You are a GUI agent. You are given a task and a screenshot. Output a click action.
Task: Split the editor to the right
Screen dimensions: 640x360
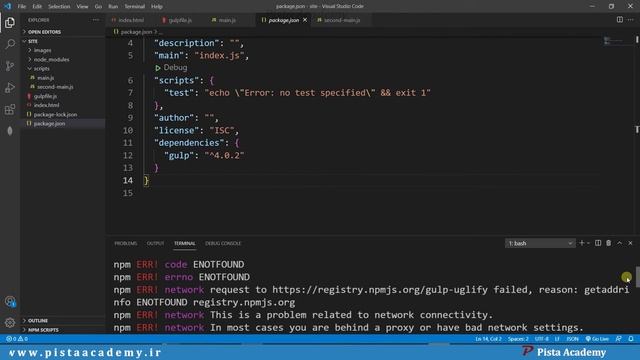pos(620,20)
